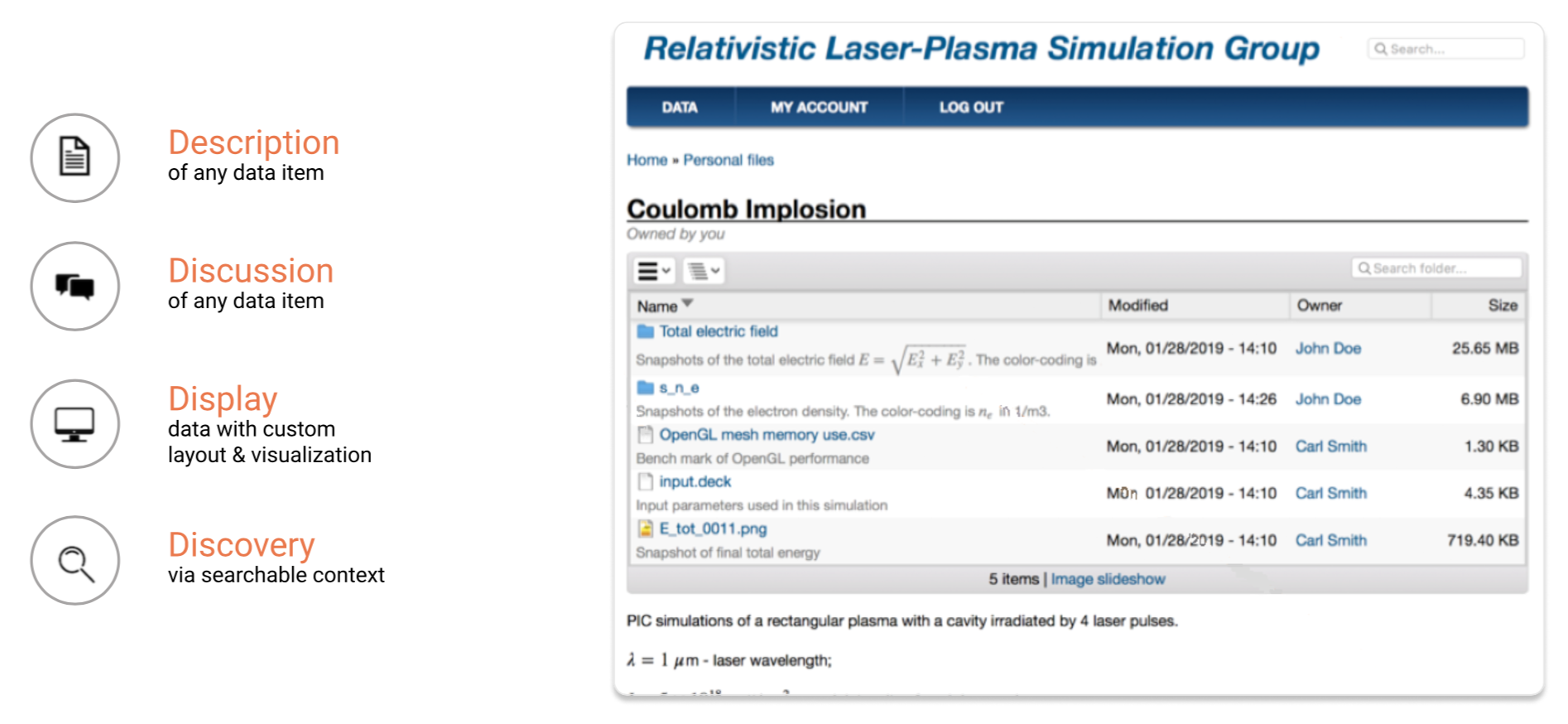The image size is (1568, 724).
Task: Open OpenGL mesh memory use.csv file
Action: 767,435
